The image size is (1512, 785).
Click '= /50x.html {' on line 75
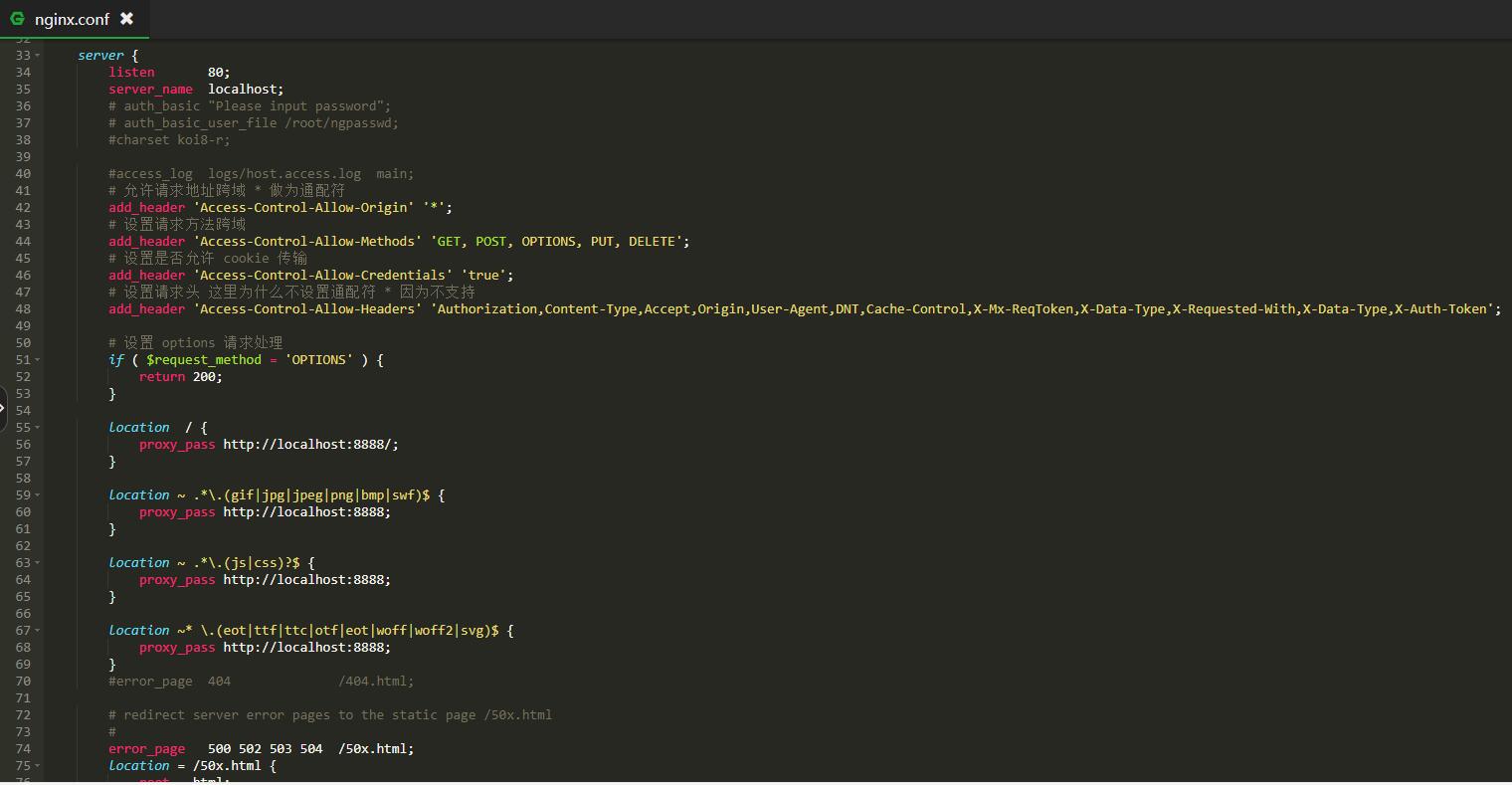click(x=227, y=765)
